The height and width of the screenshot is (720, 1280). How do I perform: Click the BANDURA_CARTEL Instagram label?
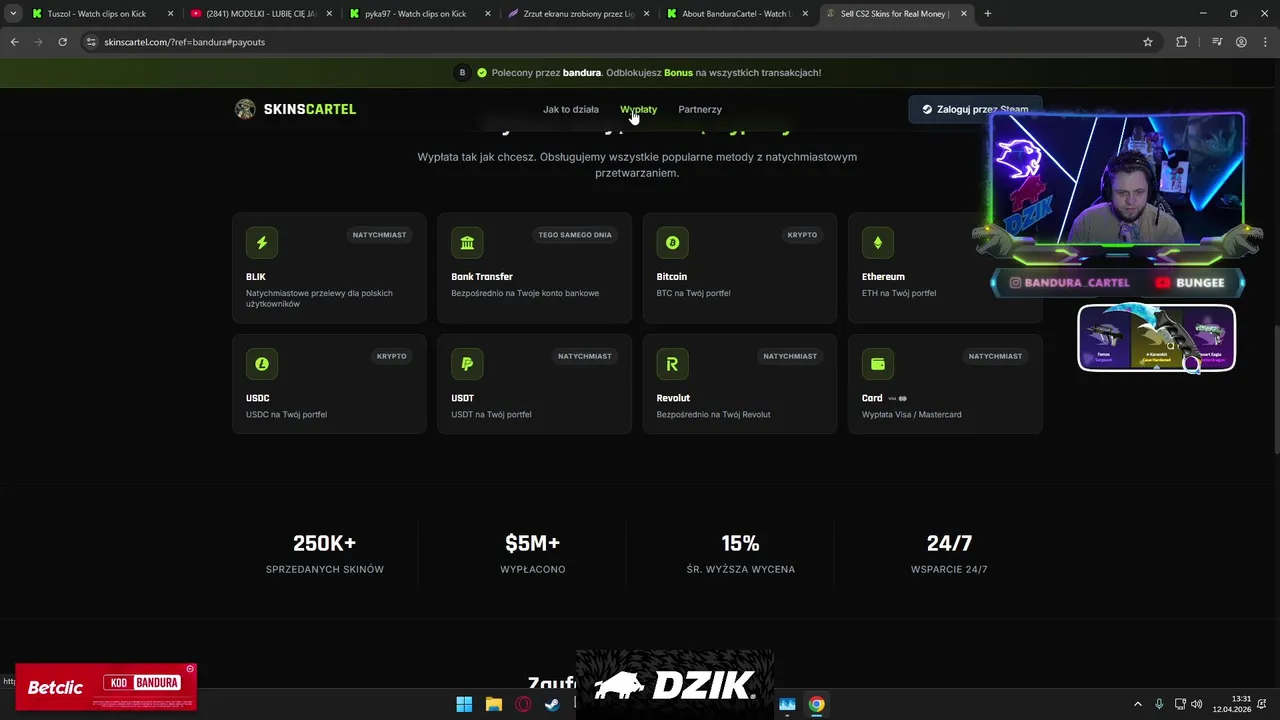point(1069,283)
